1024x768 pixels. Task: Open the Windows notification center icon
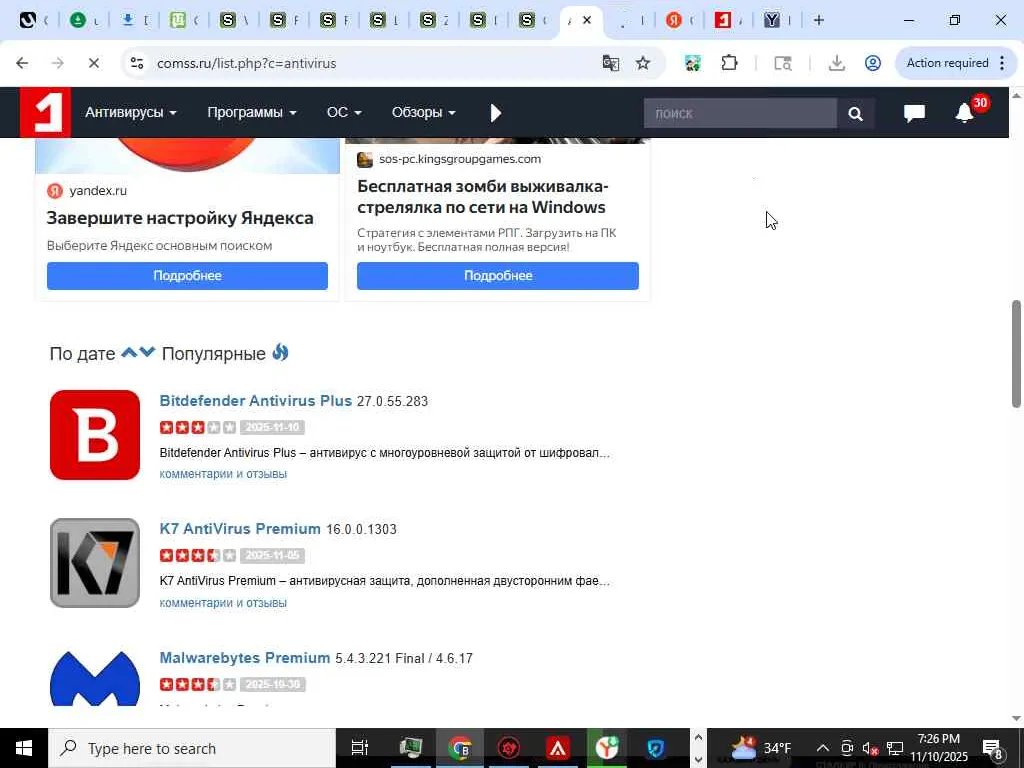click(992, 748)
